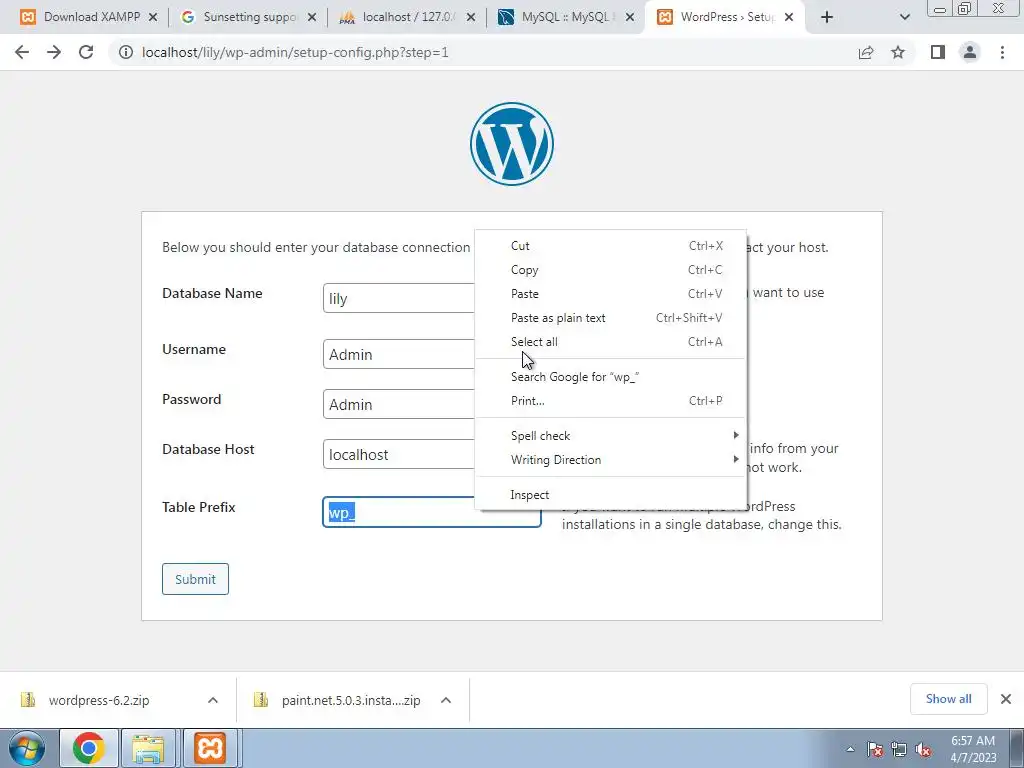
Task: Open downloaded paint.net zip file
Action: pyautogui.click(x=351, y=700)
